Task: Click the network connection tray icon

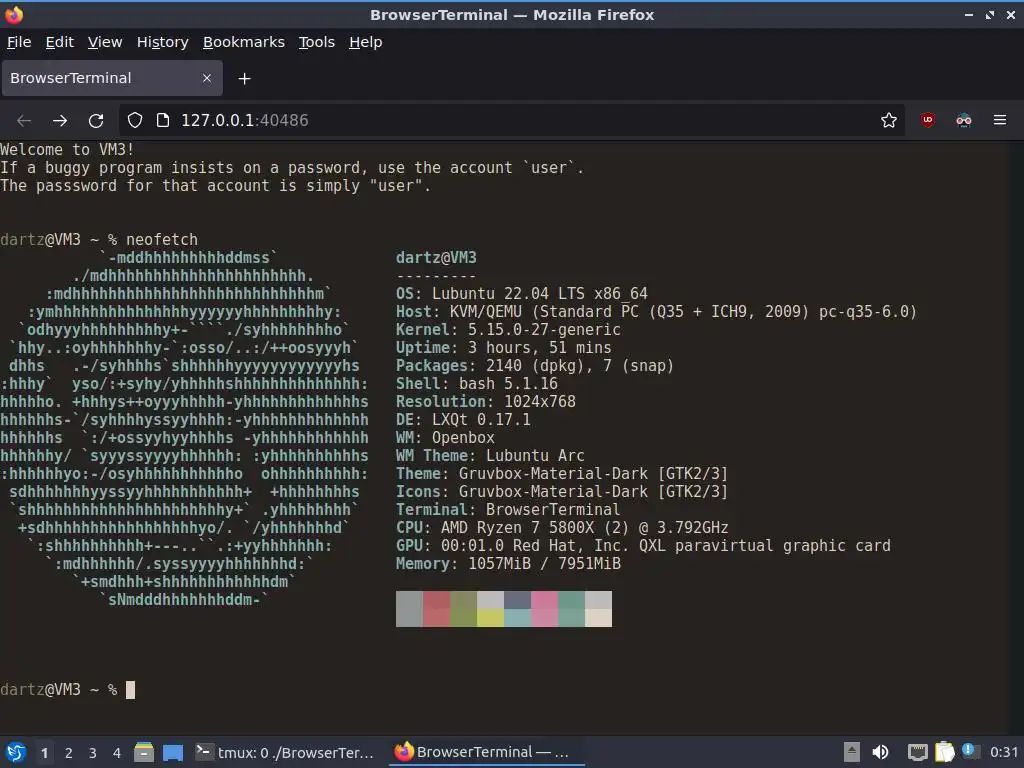Action: click(917, 752)
